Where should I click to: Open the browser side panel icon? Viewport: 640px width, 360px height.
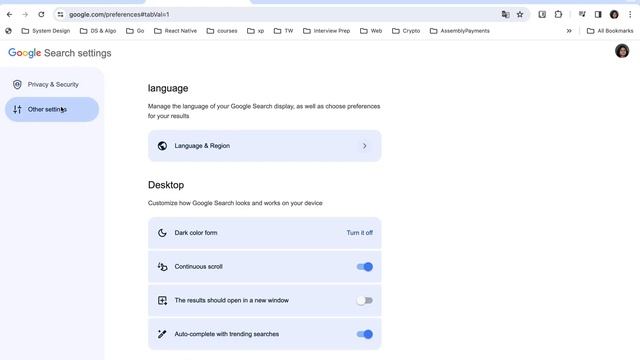pyautogui.click(x=598, y=14)
